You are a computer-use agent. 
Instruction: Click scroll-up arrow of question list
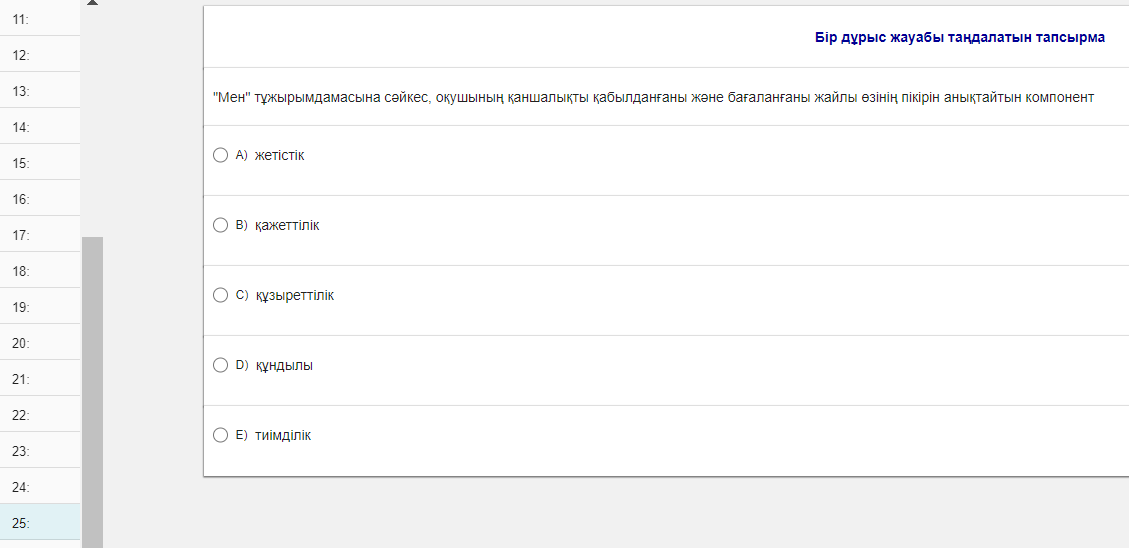pyautogui.click(x=92, y=3)
